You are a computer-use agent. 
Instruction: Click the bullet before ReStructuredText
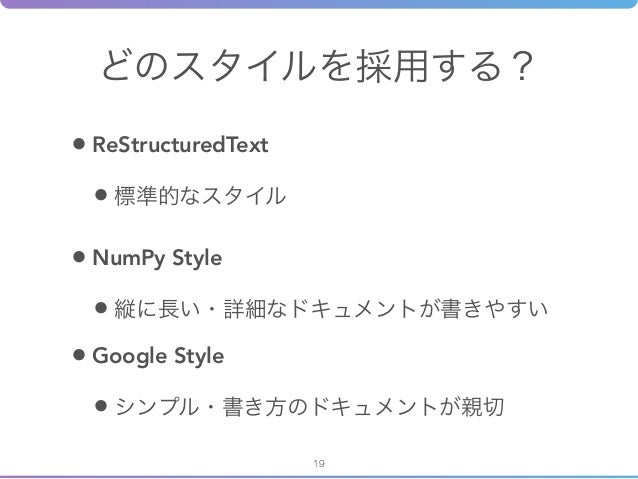point(79,144)
